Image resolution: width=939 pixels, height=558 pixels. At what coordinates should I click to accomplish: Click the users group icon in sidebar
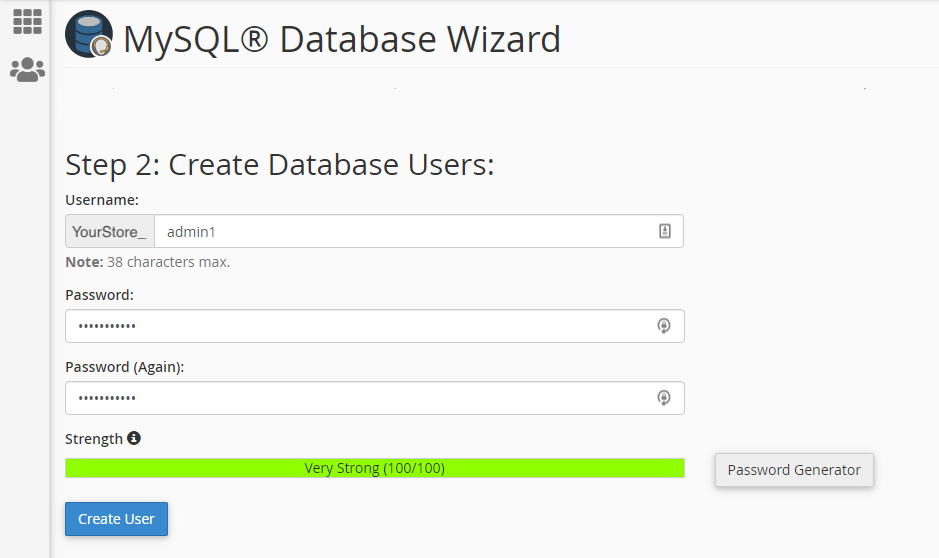(x=27, y=69)
